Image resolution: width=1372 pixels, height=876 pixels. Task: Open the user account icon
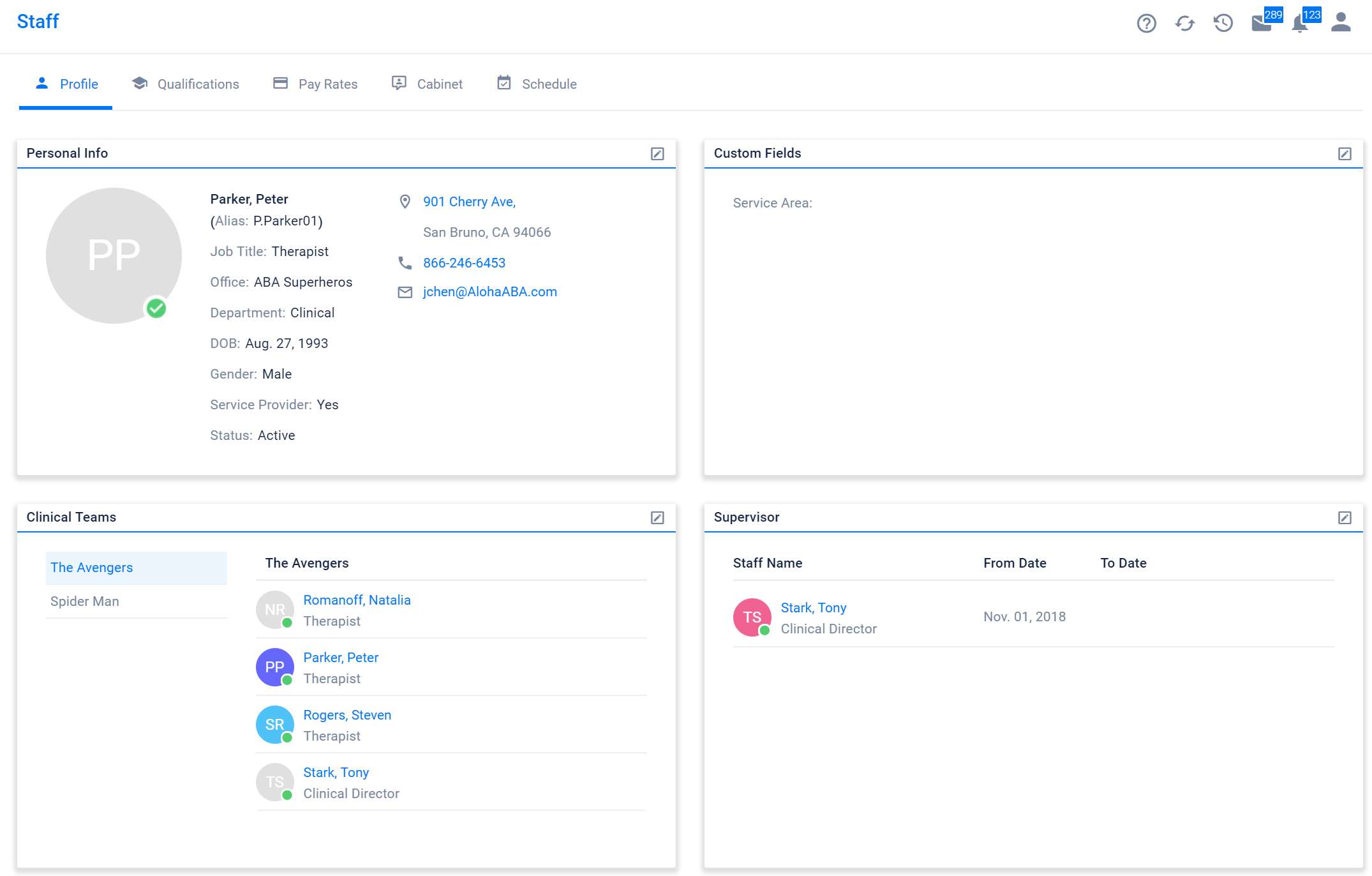(x=1341, y=22)
